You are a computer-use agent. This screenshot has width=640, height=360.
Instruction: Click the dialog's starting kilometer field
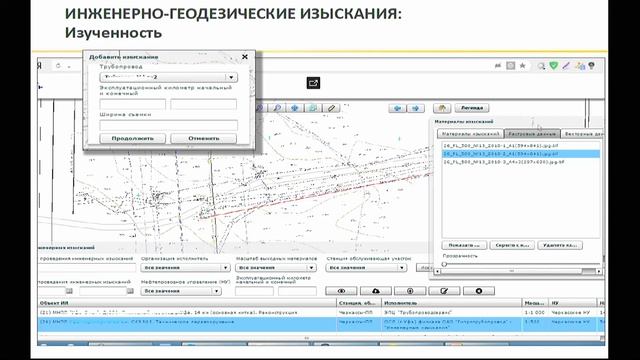tap(133, 104)
